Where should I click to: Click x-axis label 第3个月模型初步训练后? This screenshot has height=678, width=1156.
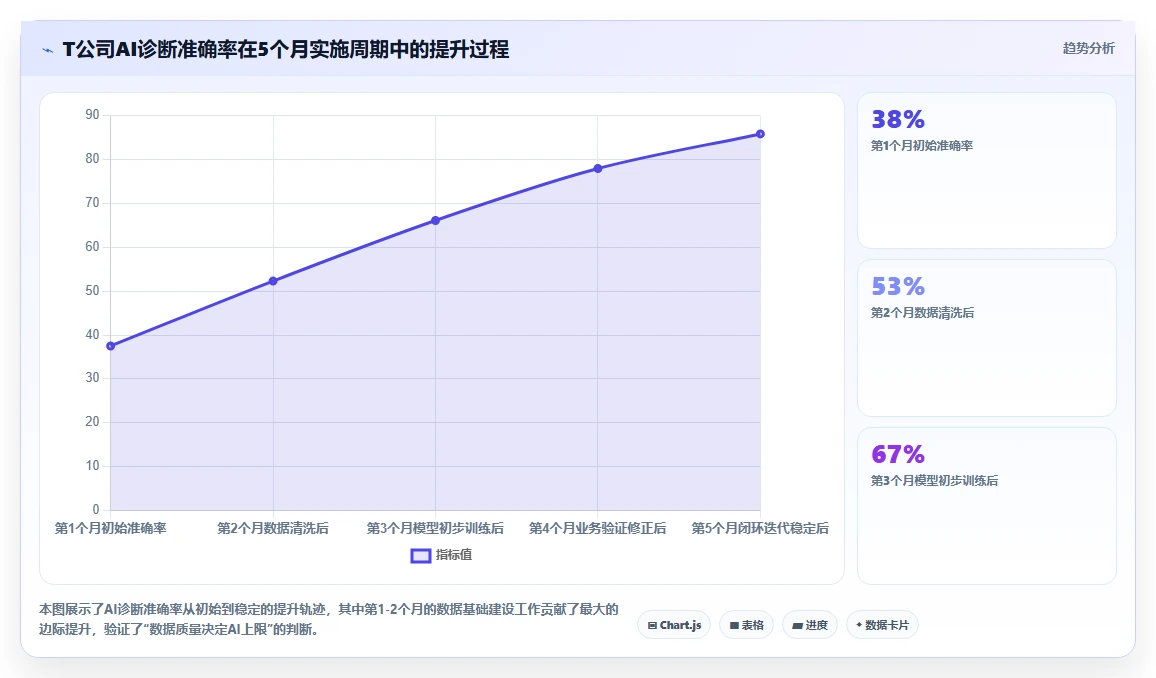(436, 528)
